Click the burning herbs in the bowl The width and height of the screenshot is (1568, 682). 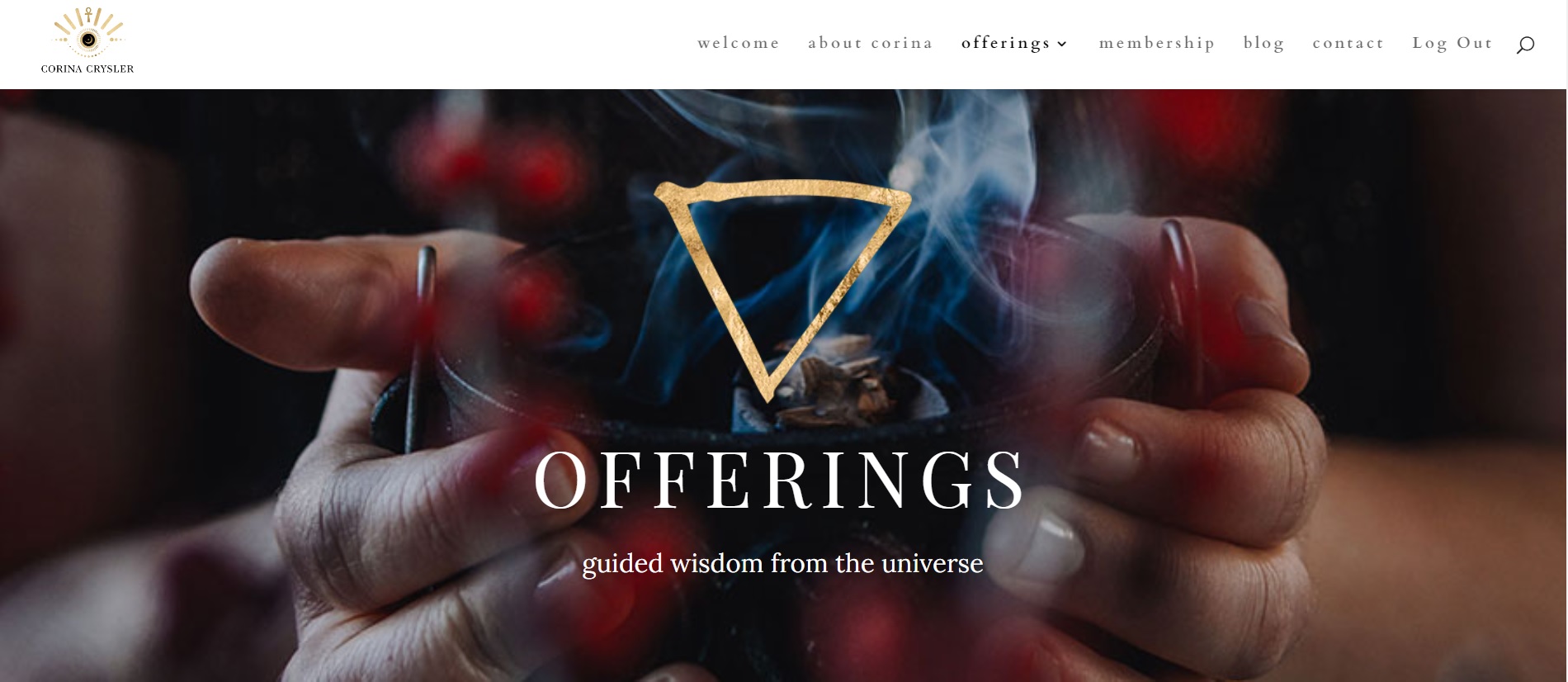[x=834, y=381]
